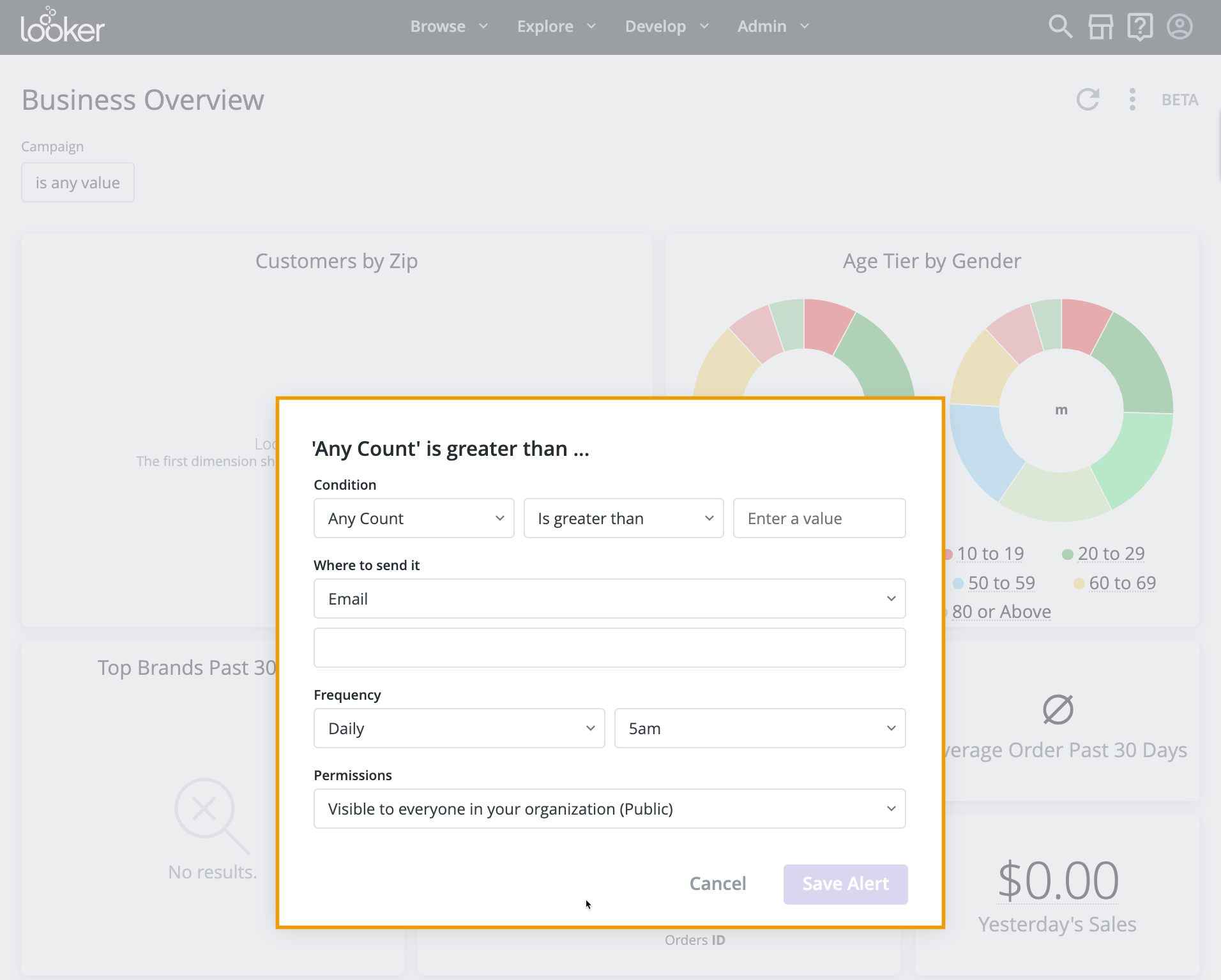This screenshot has height=980, width=1221.
Task: Open the Is greater than operator dropdown
Action: [x=623, y=518]
